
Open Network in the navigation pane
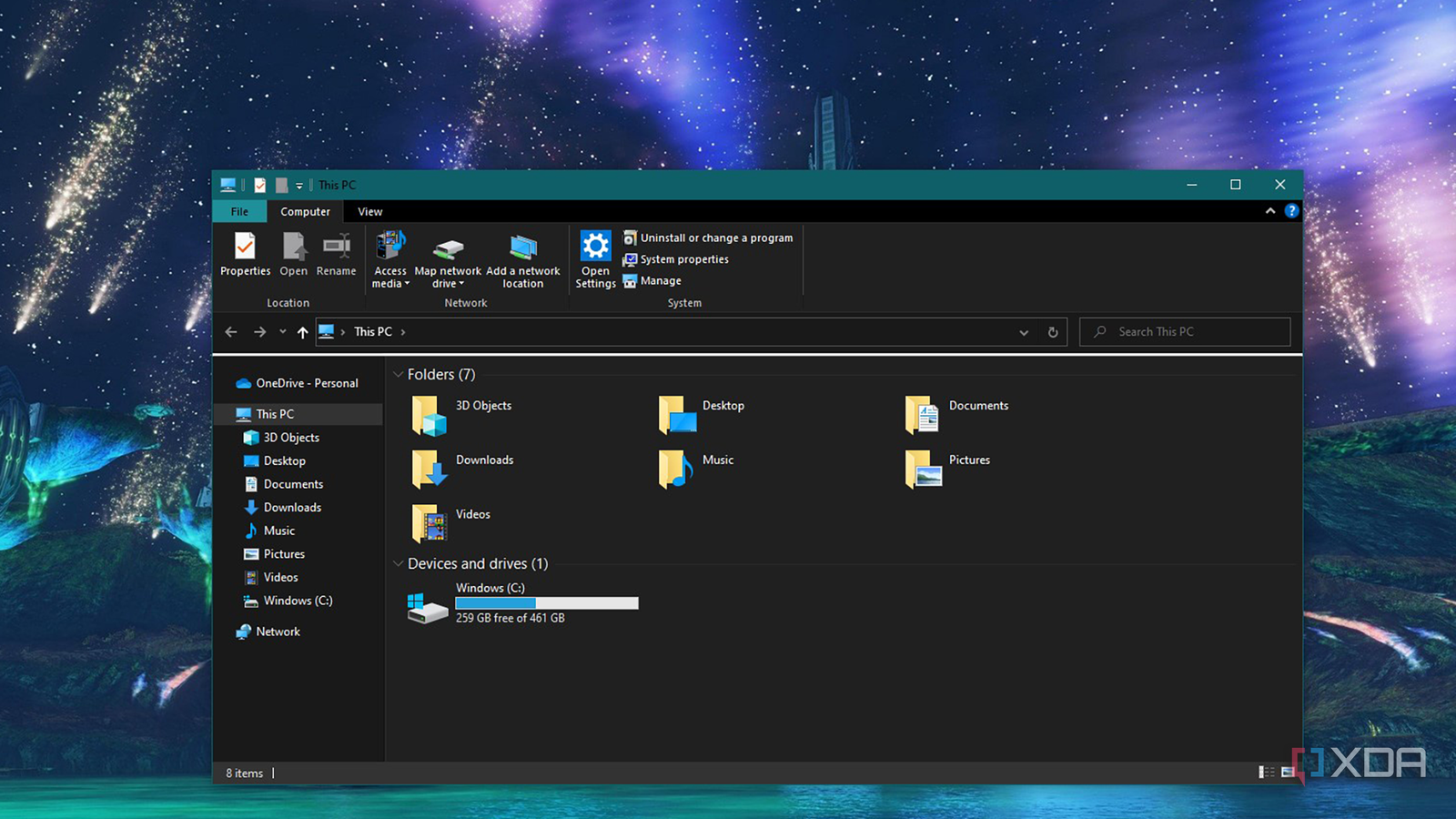click(278, 631)
